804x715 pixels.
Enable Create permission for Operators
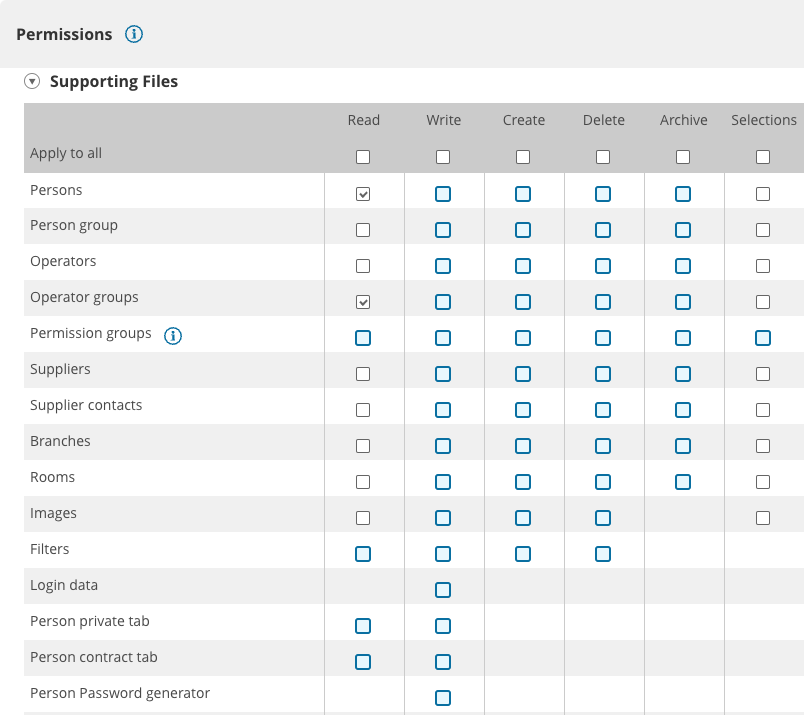pyautogui.click(x=523, y=265)
